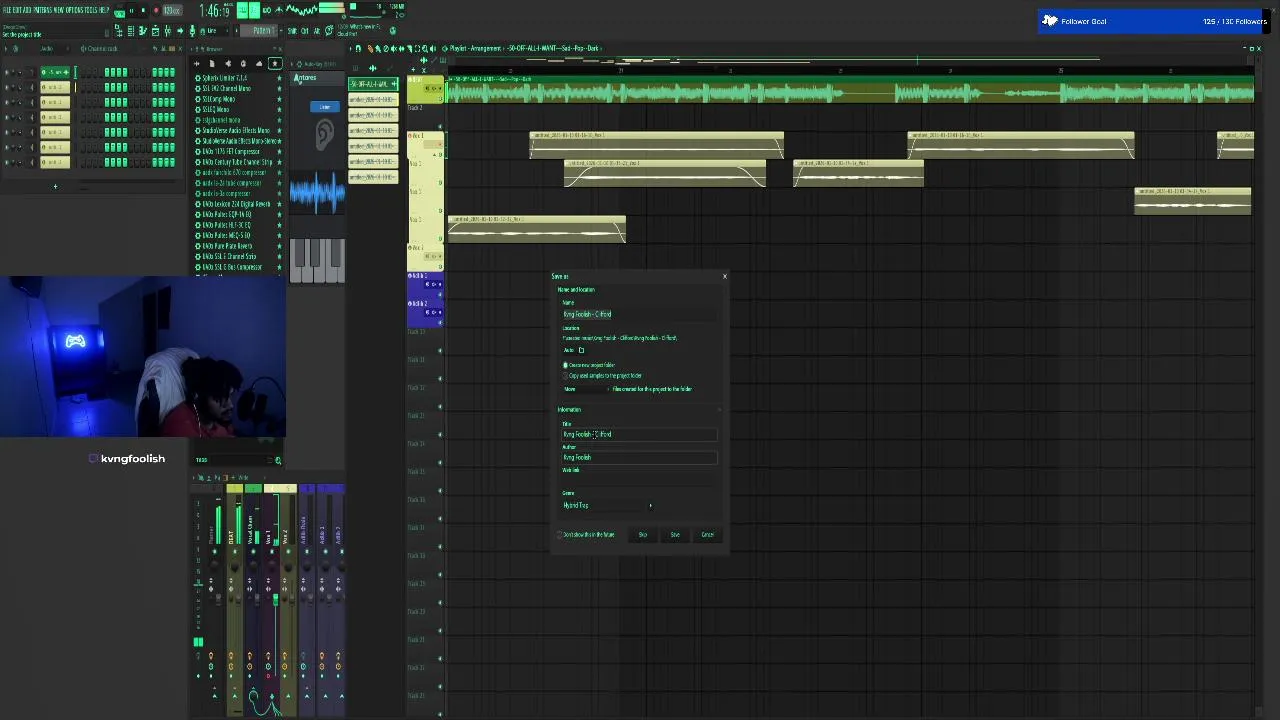Open the browser's starred favorites tab

(275, 63)
